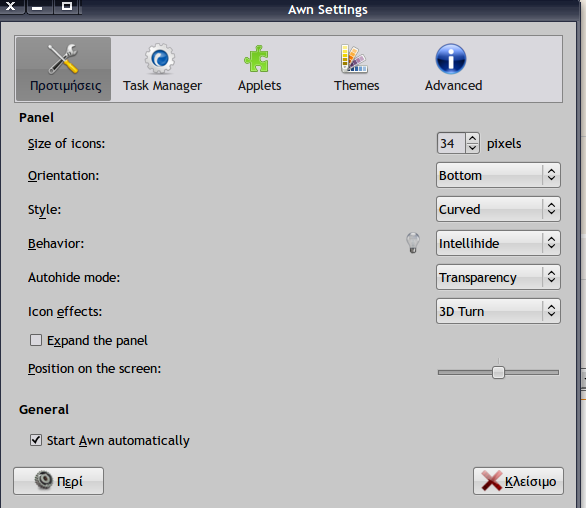Screen dimensions: 586x508
Task: Click the Style: label
Action: click(x=44, y=210)
